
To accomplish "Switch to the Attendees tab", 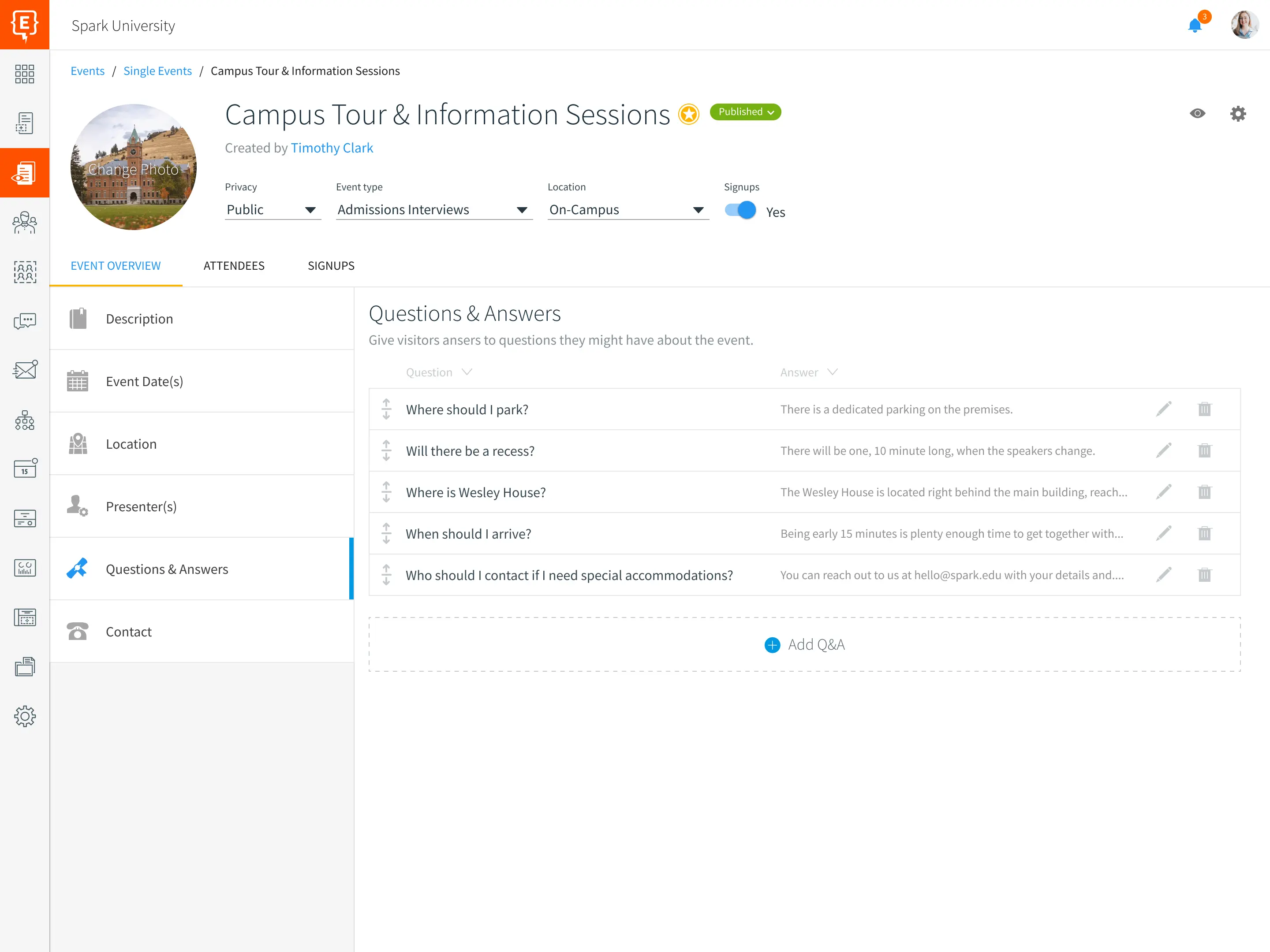I will point(234,266).
